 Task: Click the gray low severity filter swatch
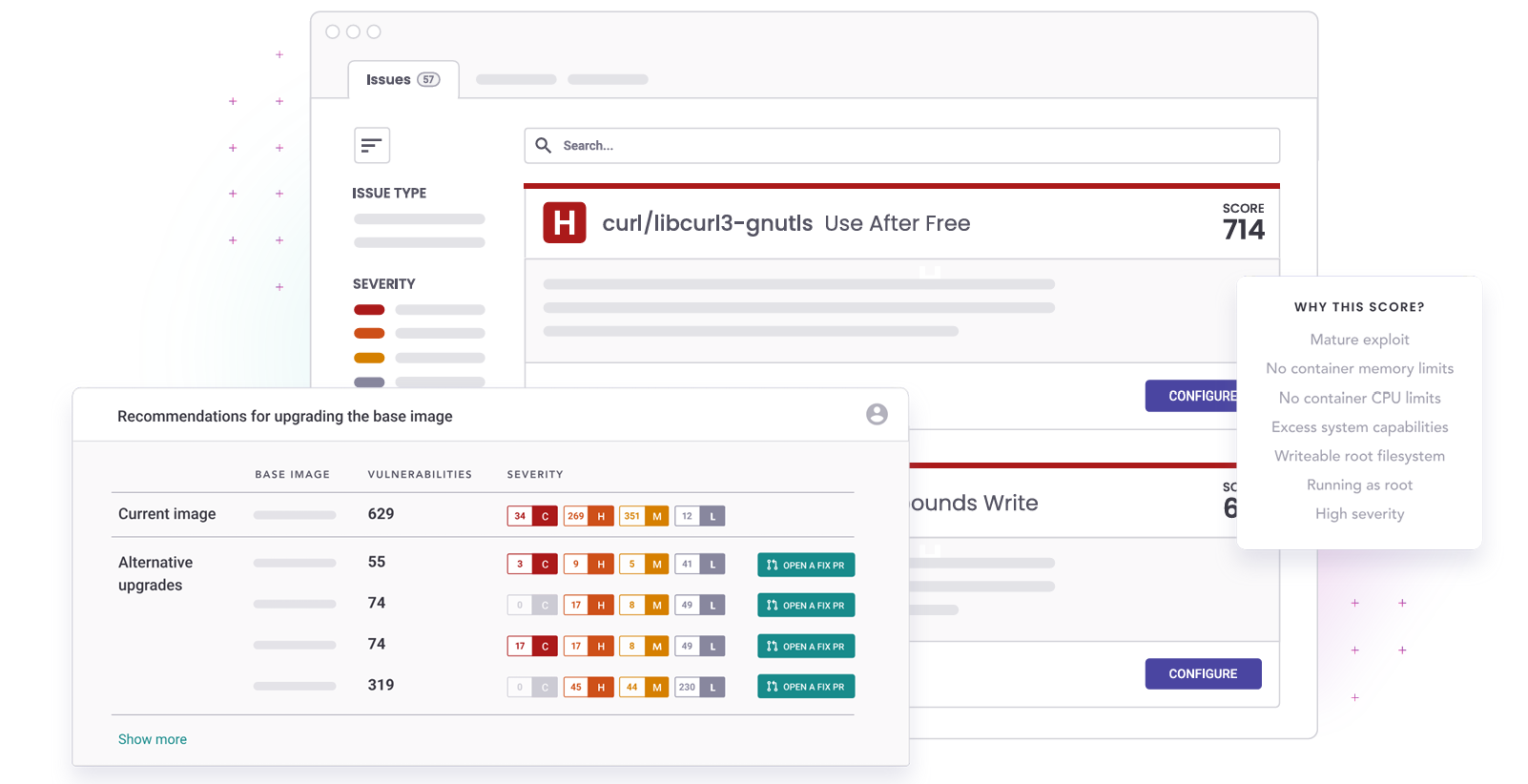(x=369, y=382)
